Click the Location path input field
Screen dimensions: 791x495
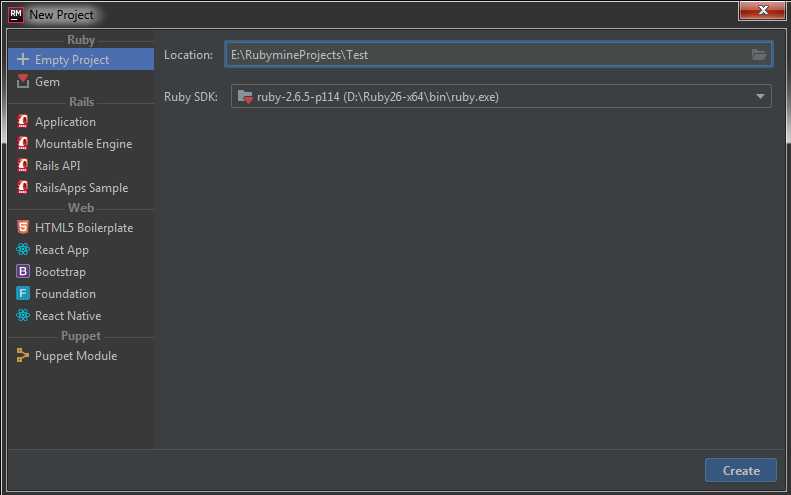tap(498, 54)
